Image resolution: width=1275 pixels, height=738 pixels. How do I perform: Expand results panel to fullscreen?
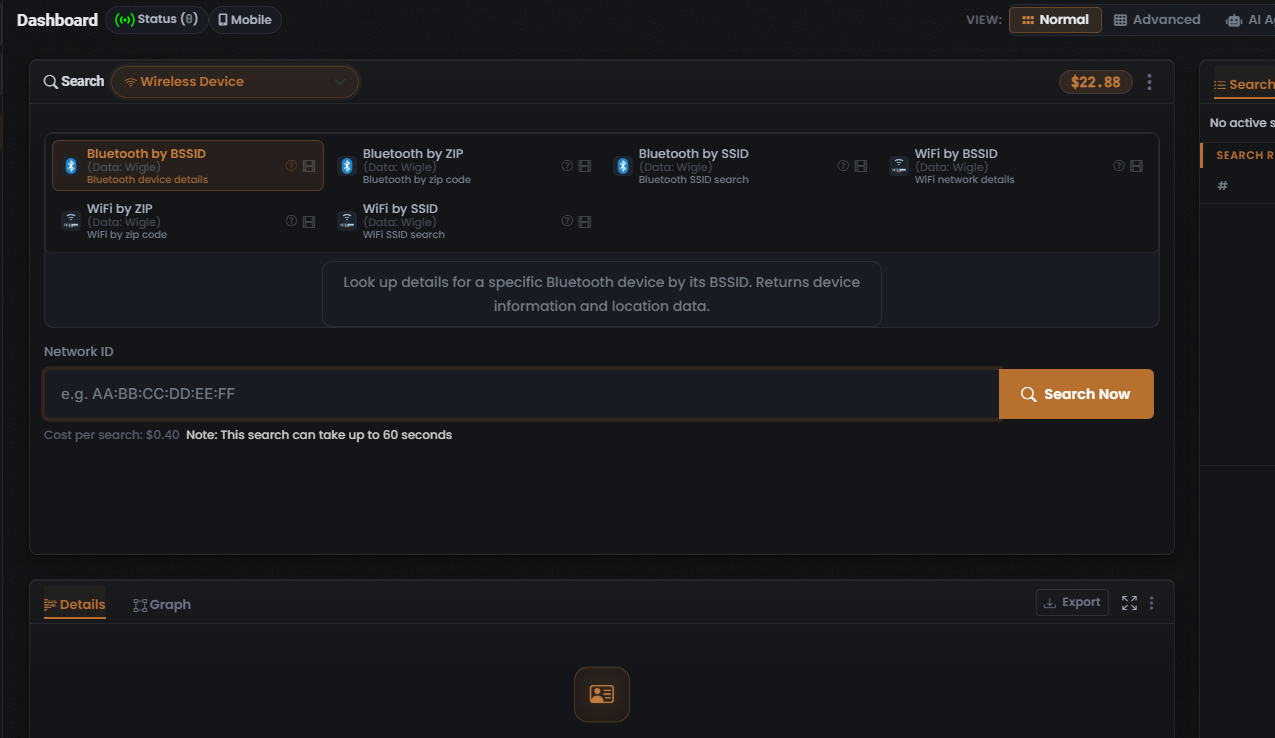[1129, 603]
